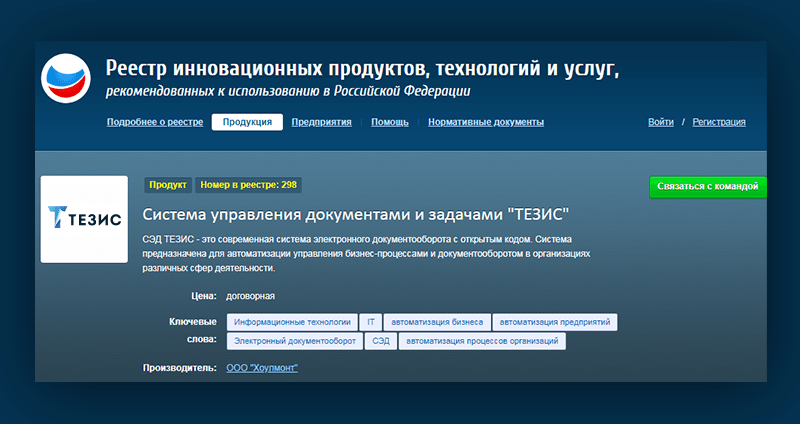Click the Цена: label
Image resolution: width=800 pixels, height=424 pixels.
point(204,296)
